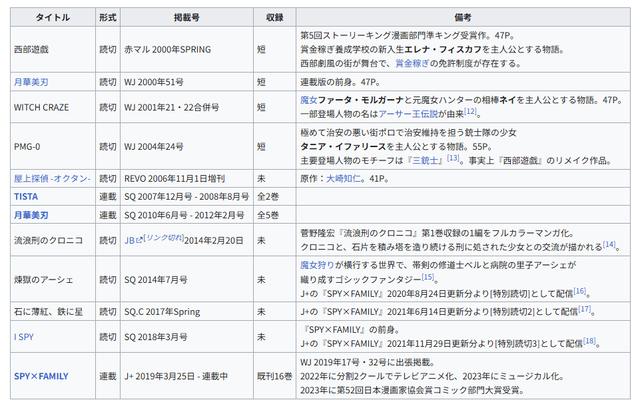
Task: Jump to footnote reference 13
Action: click(x=453, y=157)
